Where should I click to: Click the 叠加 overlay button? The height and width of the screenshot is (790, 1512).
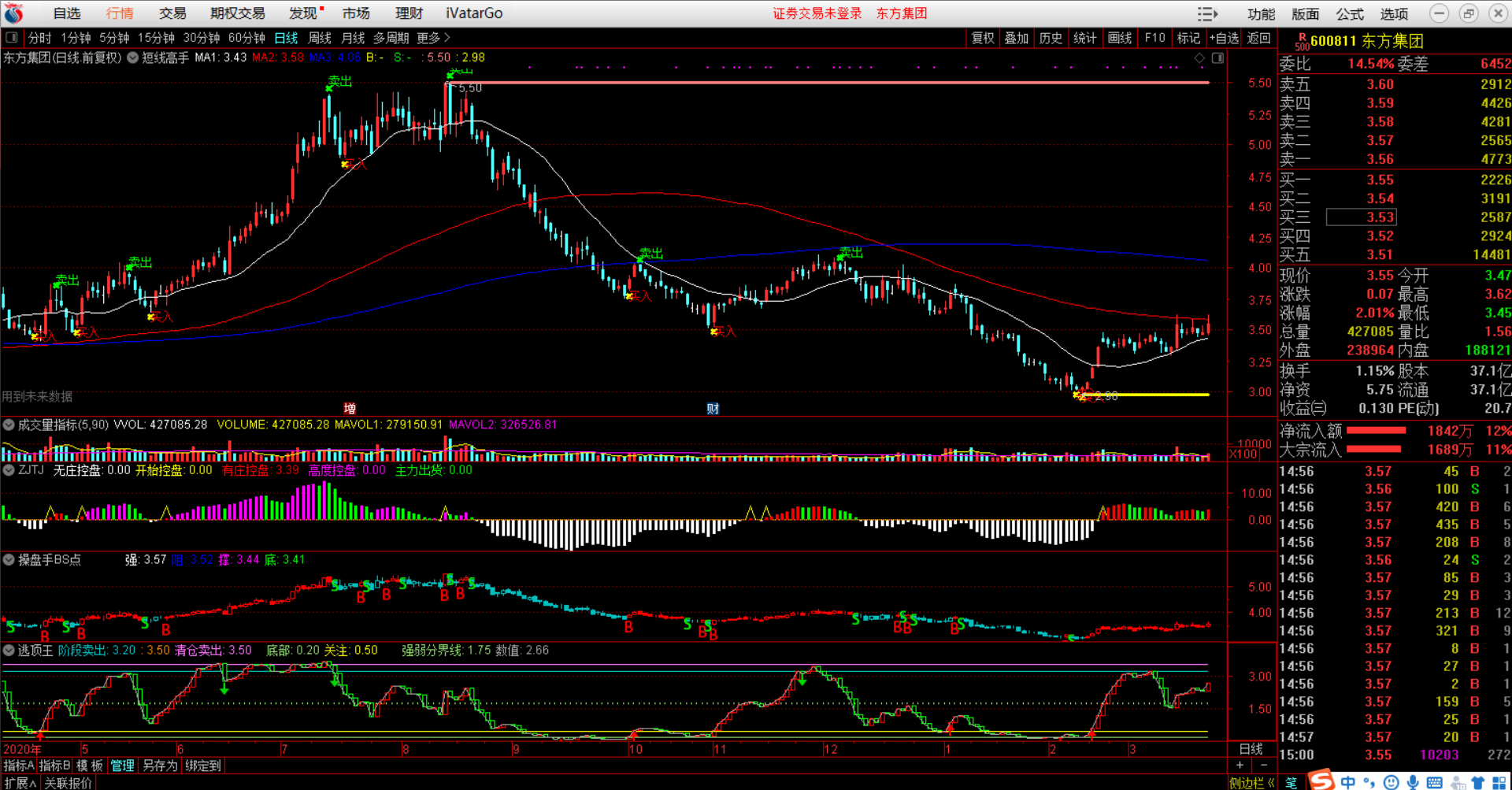click(1017, 38)
